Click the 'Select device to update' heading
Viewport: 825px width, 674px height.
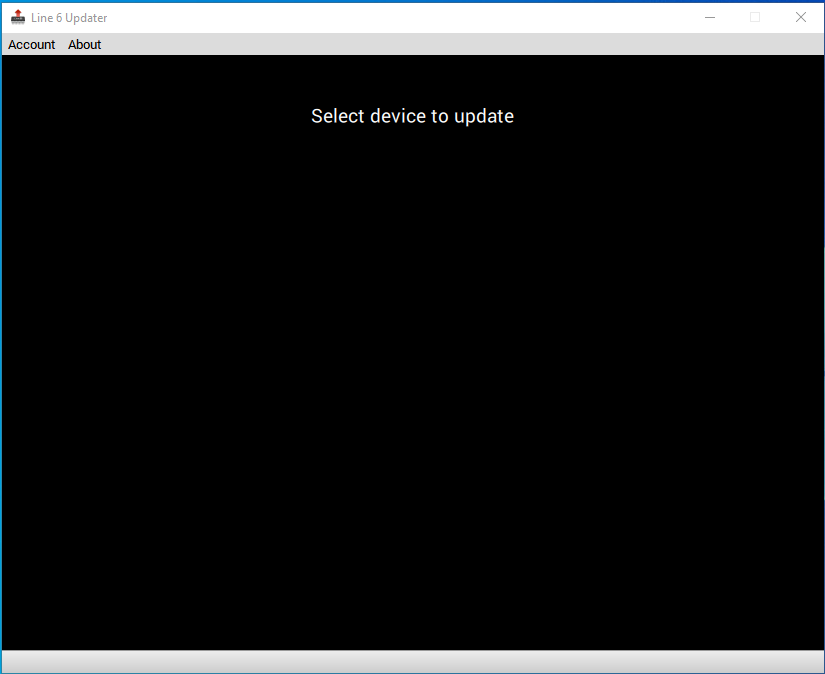412,116
